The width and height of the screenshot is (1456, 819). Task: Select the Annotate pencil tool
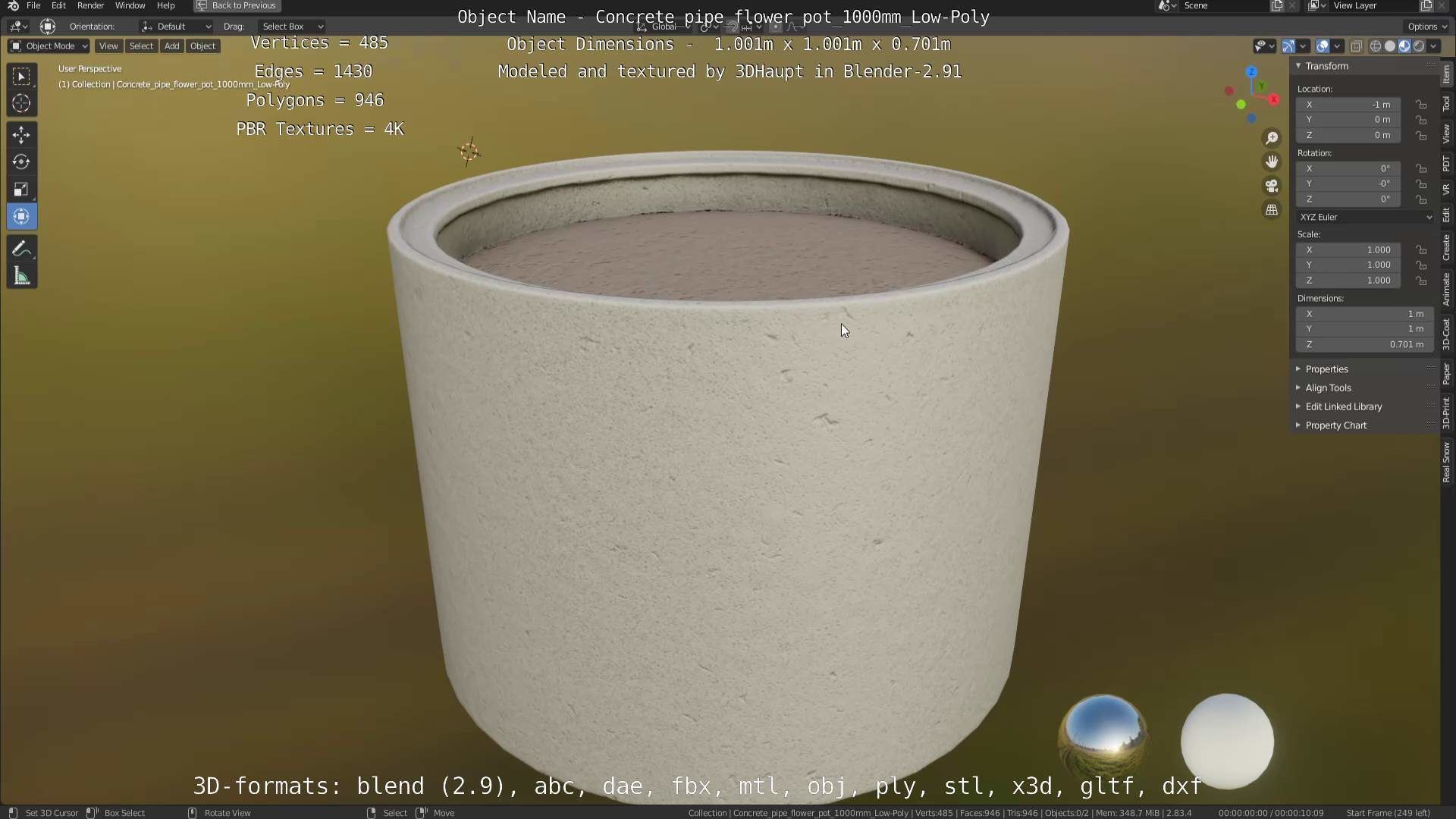click(x=21, y=249)
